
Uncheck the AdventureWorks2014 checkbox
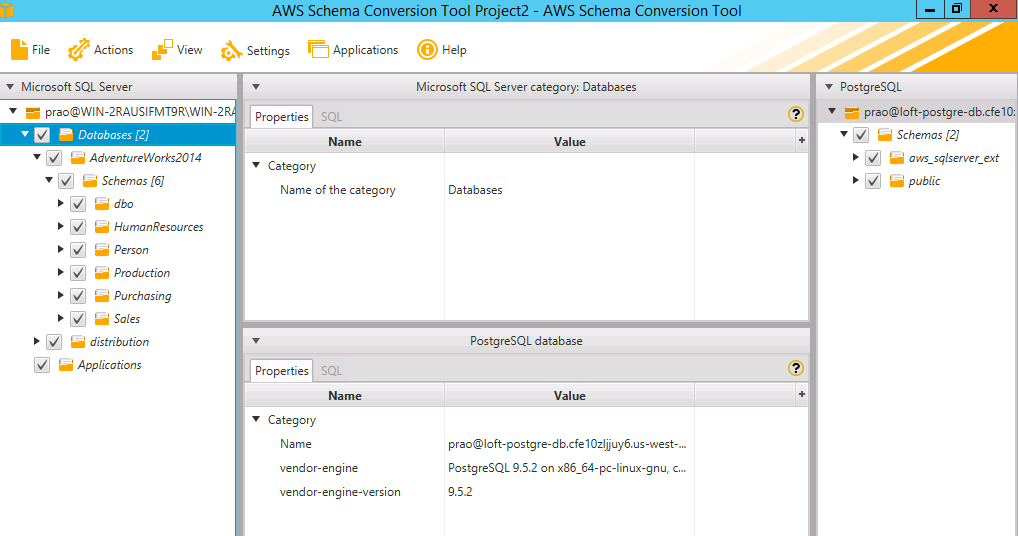[54, 158]
